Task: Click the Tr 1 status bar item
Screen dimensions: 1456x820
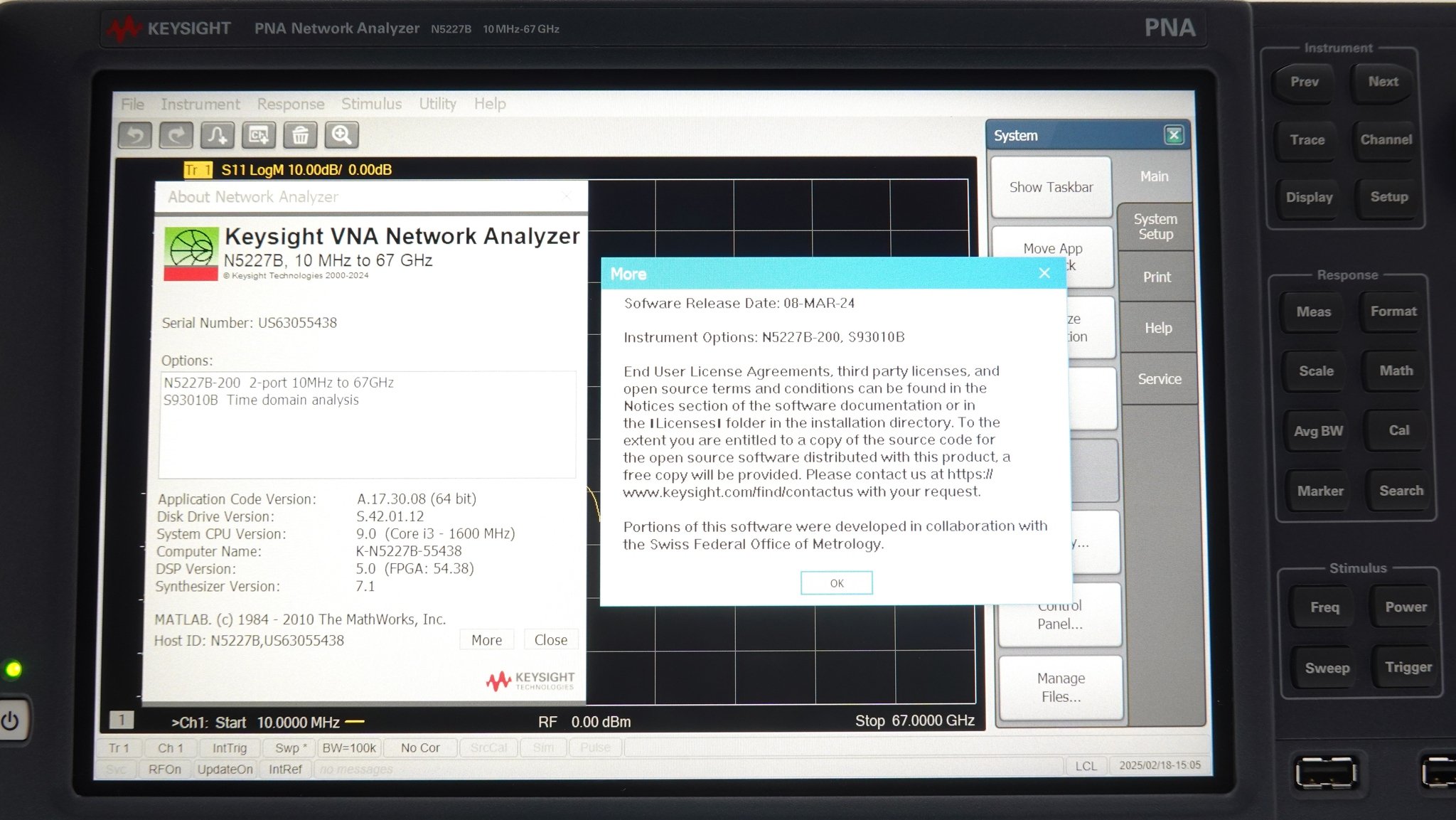Action: point(119,748)
